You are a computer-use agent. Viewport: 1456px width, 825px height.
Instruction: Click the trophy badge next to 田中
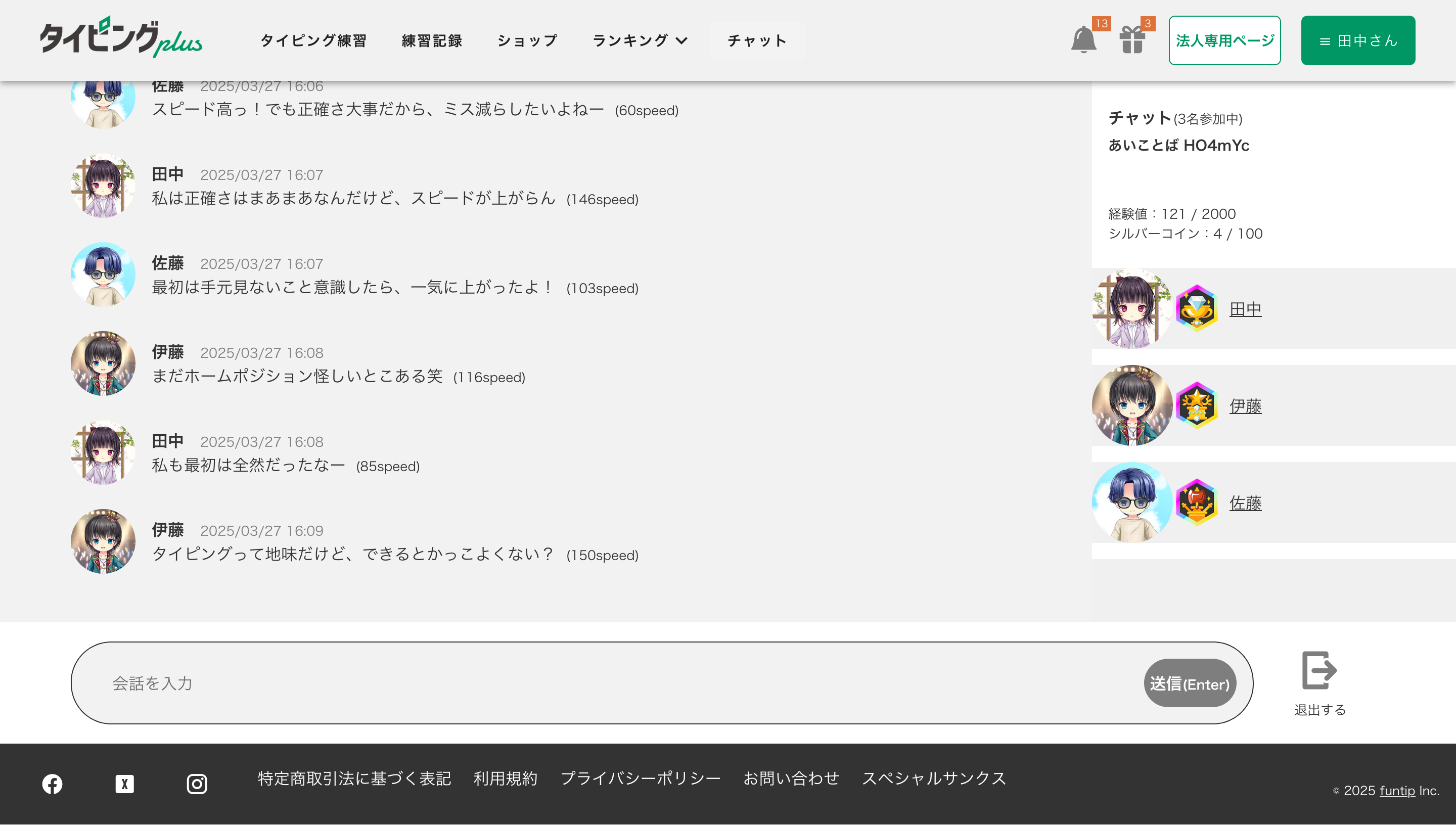(1197, 309)
